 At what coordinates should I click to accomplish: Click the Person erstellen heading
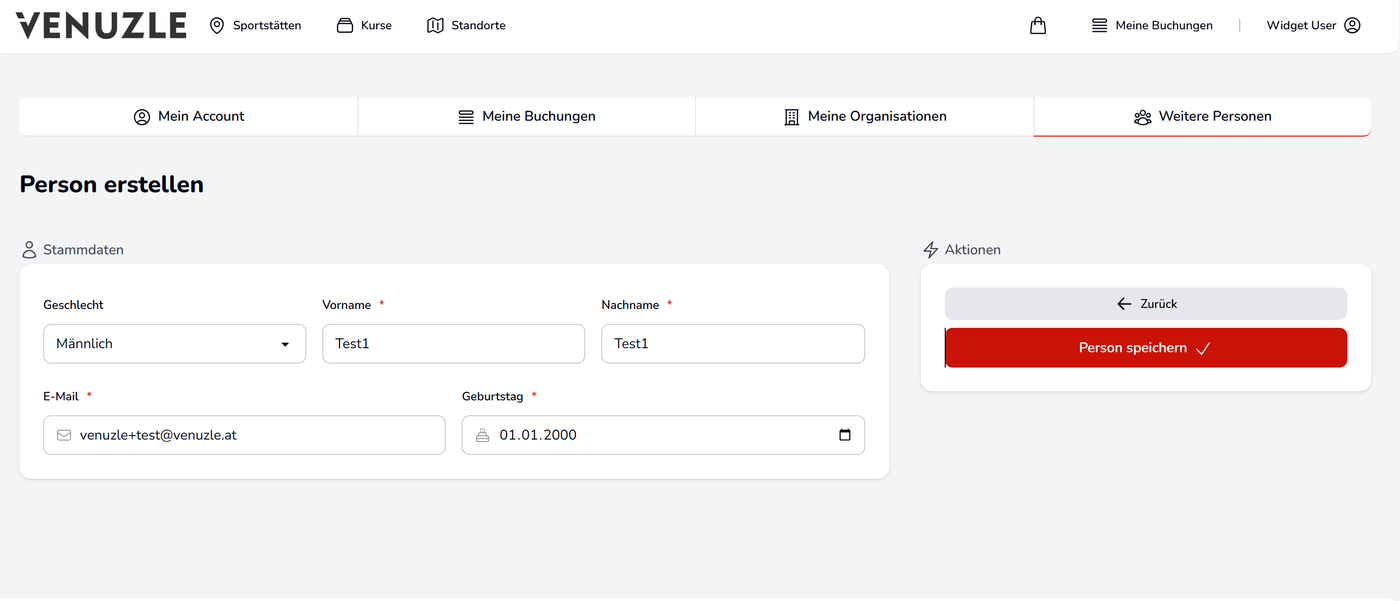pyautogui.click(x=112, y=184)
